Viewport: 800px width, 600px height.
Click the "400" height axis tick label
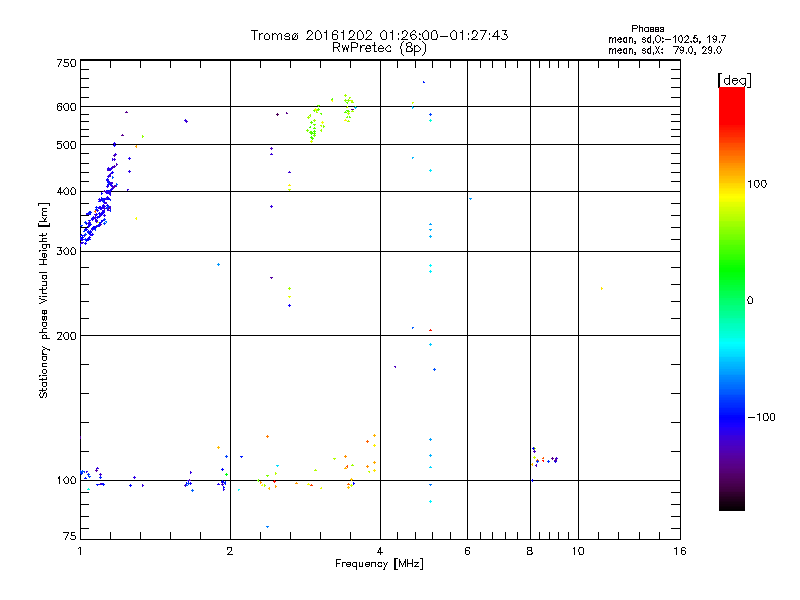(66, 191)
